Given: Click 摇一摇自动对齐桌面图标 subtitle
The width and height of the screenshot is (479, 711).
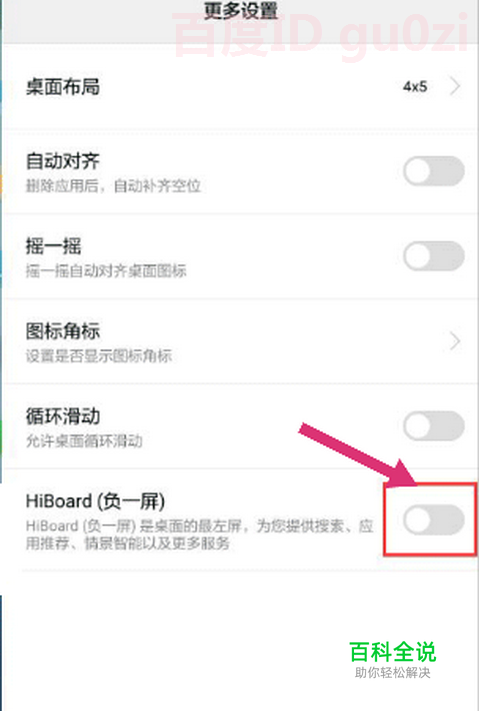Looking at the screenshot, I should (106, 271).
